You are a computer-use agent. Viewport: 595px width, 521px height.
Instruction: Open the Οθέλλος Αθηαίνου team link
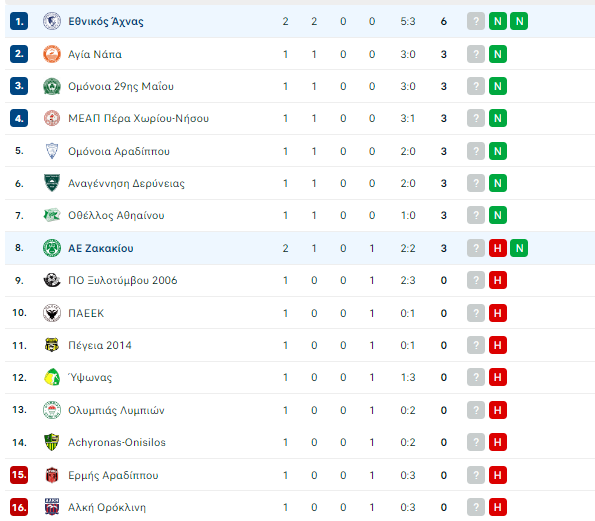pos(116,216)
